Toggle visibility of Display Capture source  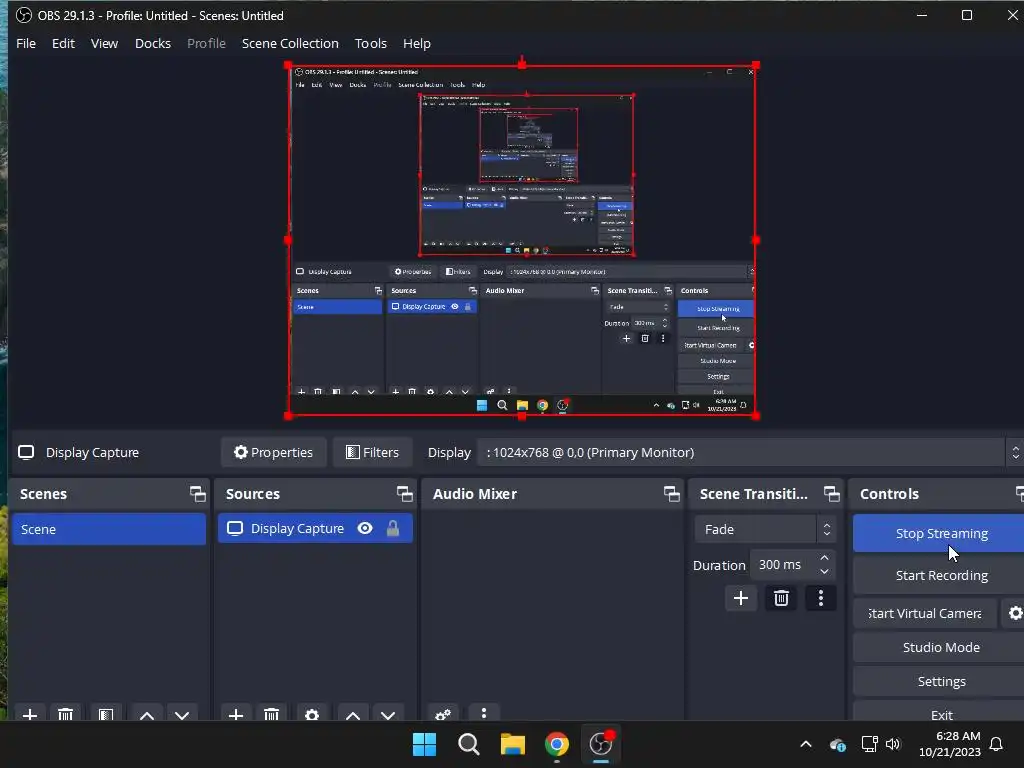click(365, 528)
